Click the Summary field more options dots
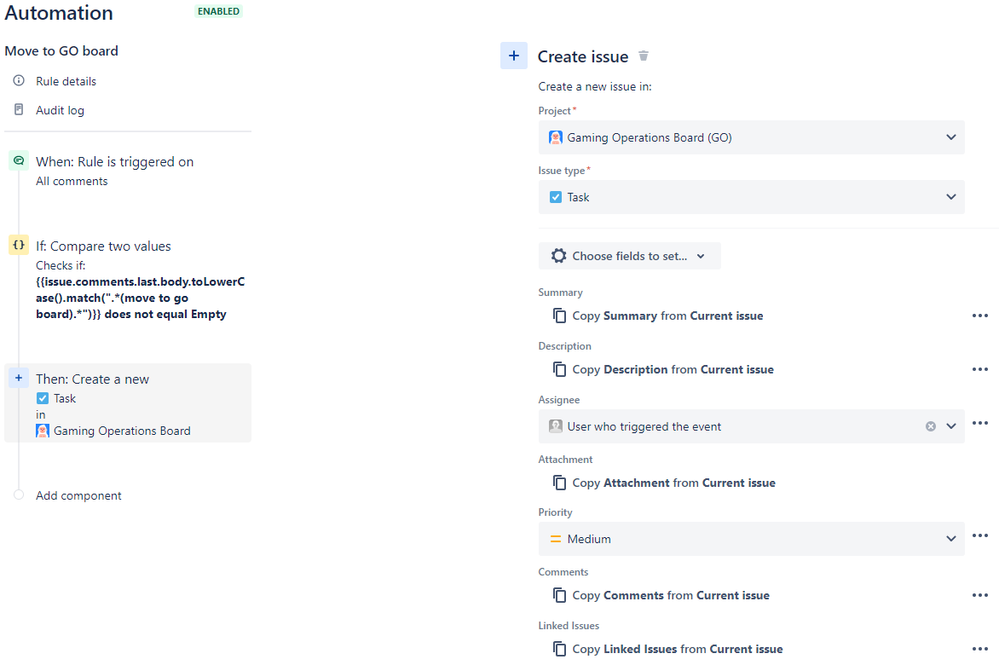The image size is (999, 666). tap(980, 315)
